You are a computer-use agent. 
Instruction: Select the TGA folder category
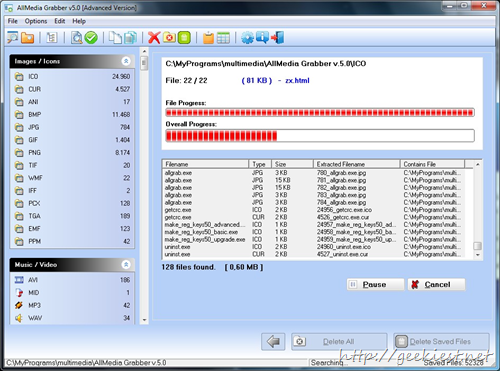pyautogui.click(x=72, y=216)
